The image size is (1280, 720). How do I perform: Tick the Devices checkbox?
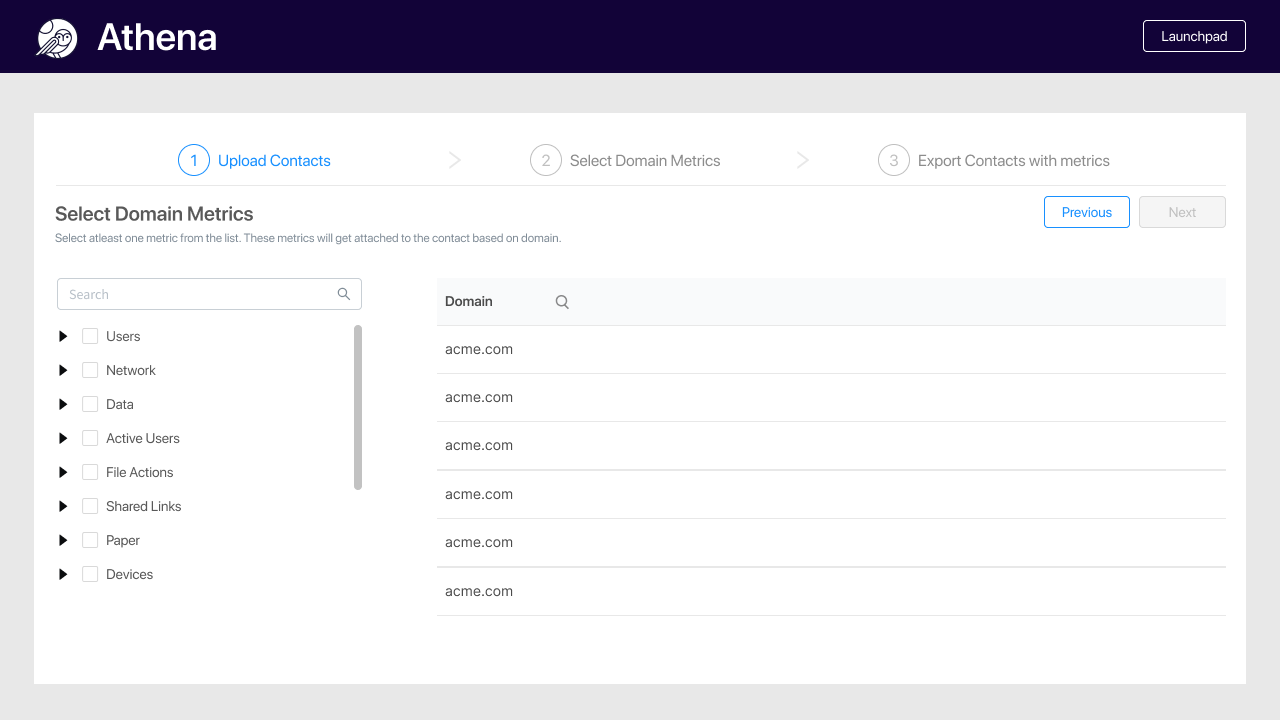[90, 574]
